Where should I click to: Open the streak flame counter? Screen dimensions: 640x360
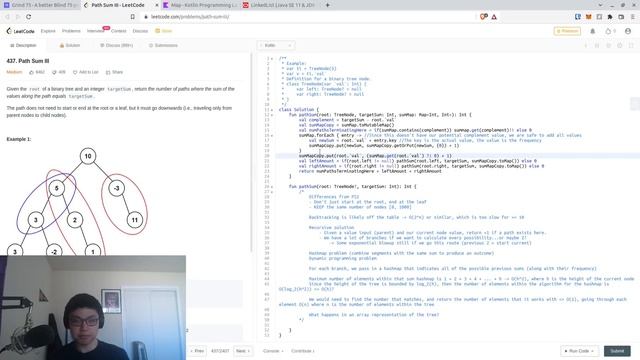[x=610, y=31]
